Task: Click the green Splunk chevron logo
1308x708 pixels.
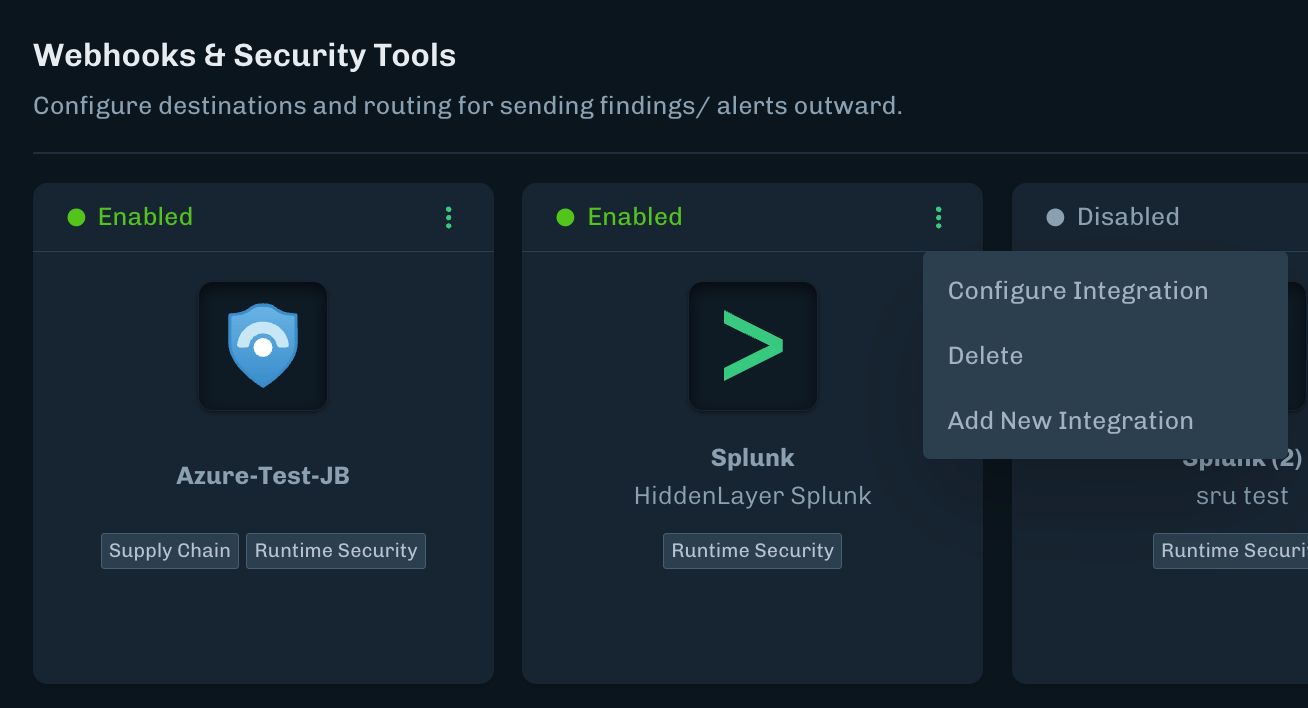Action: tap(753, 346)
